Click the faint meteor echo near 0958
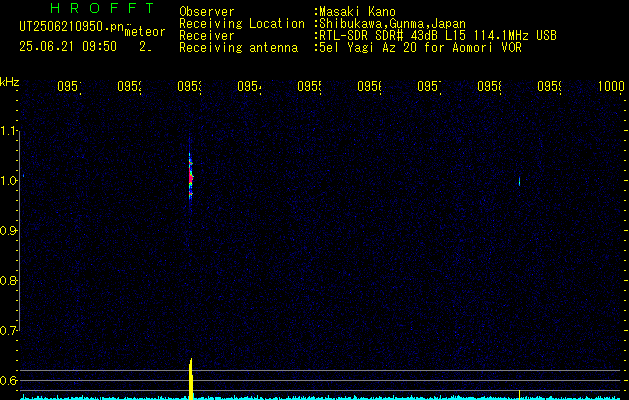This screenshot has height=400, width=629. pyautogui.click(x=519, y=181)
